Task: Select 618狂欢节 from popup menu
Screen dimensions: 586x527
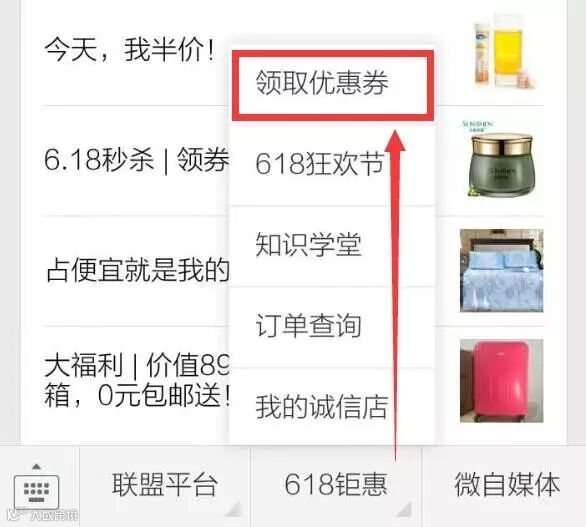Action: click(x=332, y=164)
